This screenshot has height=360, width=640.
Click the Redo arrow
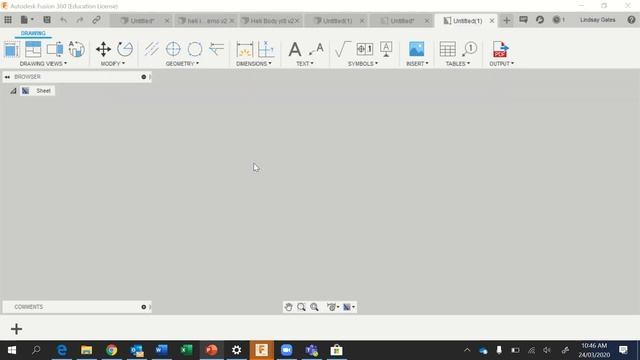[x=80, y=20]
